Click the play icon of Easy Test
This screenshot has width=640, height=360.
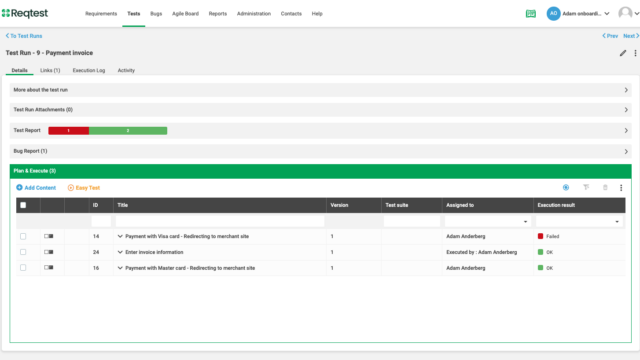[x=71, y=188]
